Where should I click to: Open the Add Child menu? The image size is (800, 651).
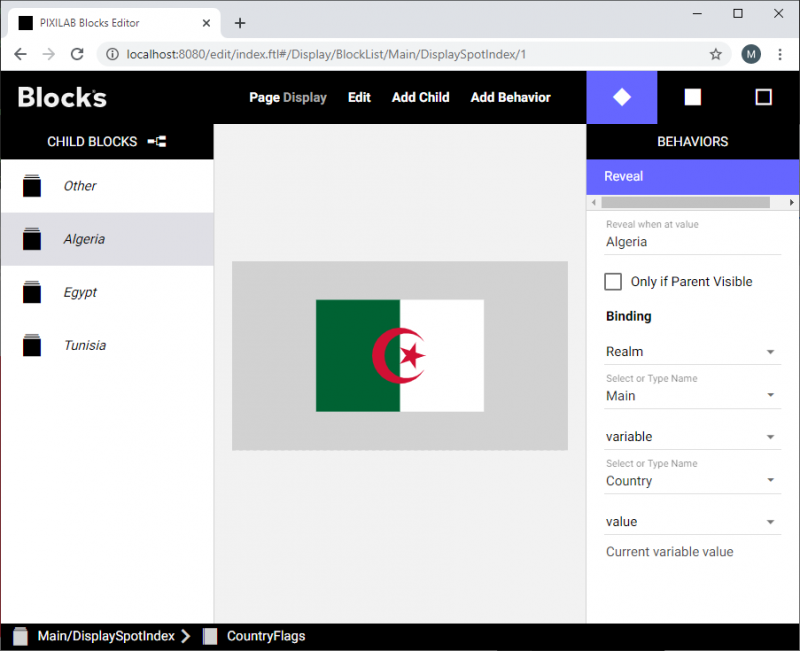(420, 97)
